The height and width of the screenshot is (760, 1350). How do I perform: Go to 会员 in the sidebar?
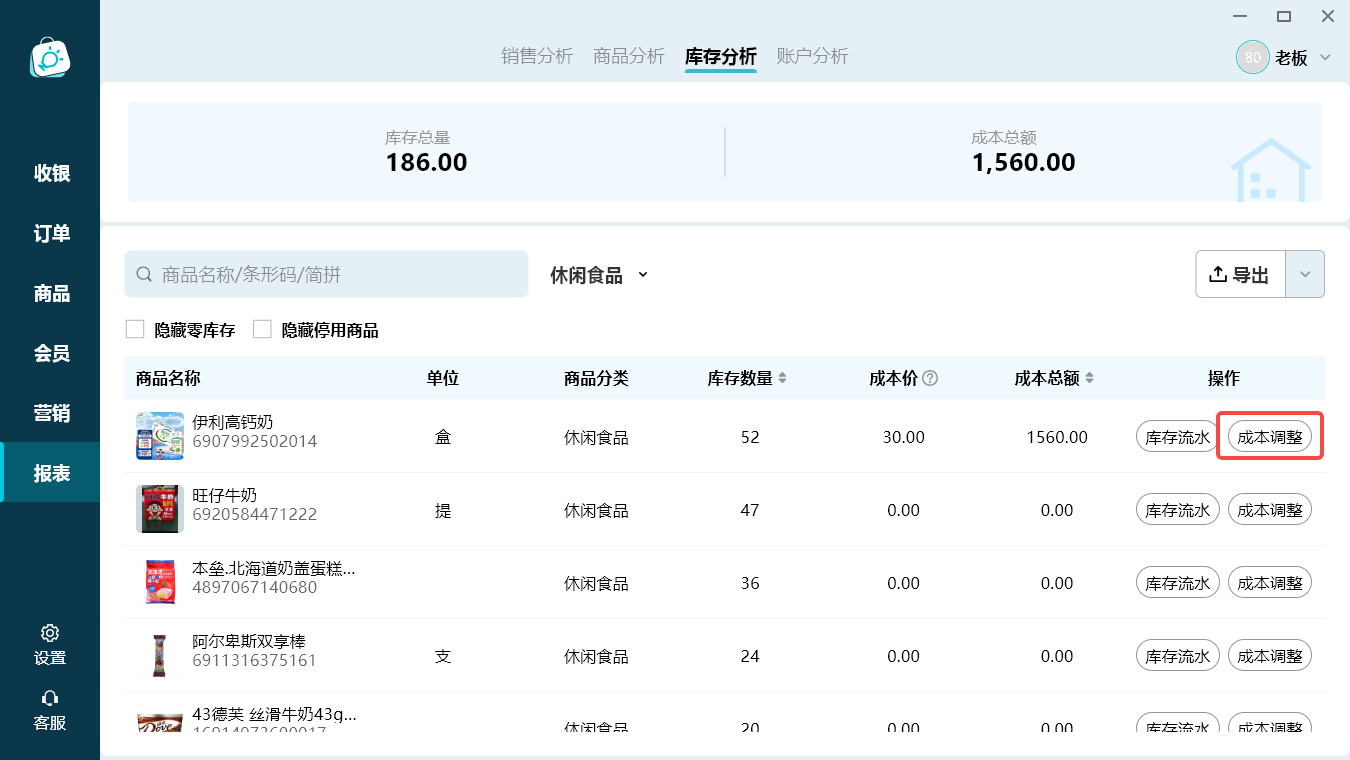tap(50, 353)
